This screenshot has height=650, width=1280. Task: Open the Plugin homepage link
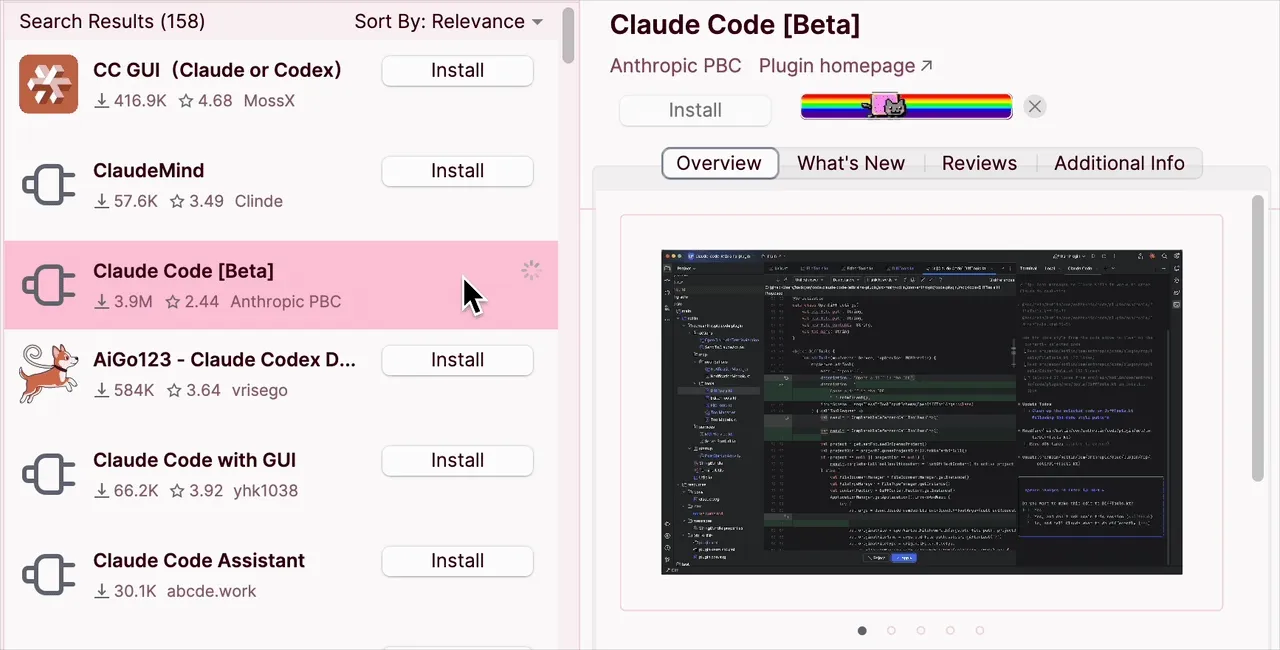(x=845, y=66)
